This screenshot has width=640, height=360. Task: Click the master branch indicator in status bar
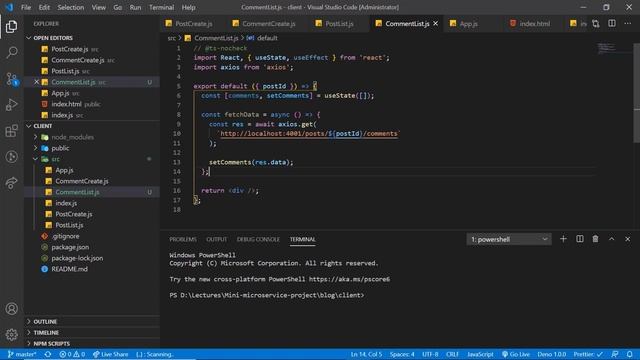22,354
